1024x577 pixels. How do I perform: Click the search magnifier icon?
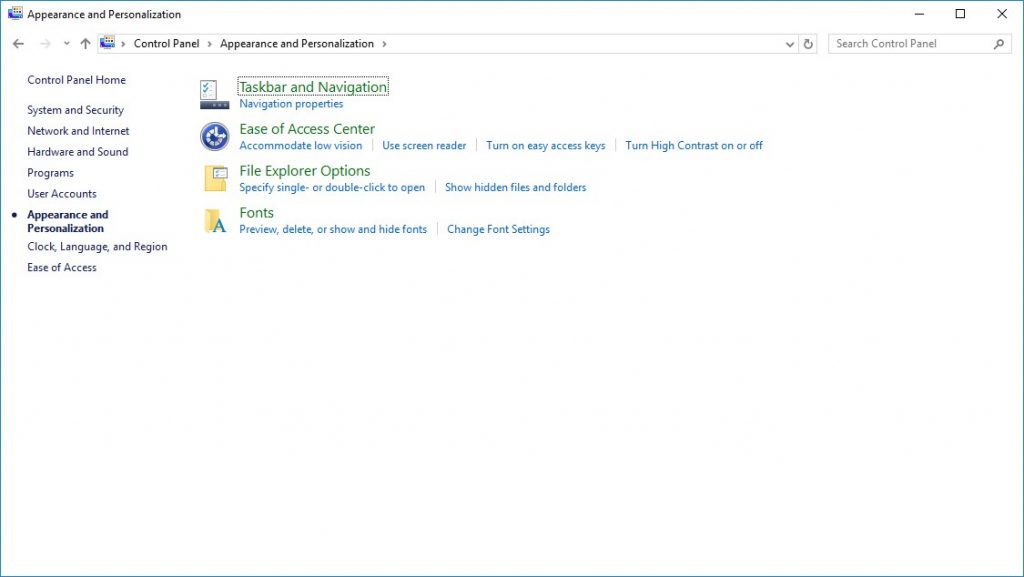[x=997, y=43]
